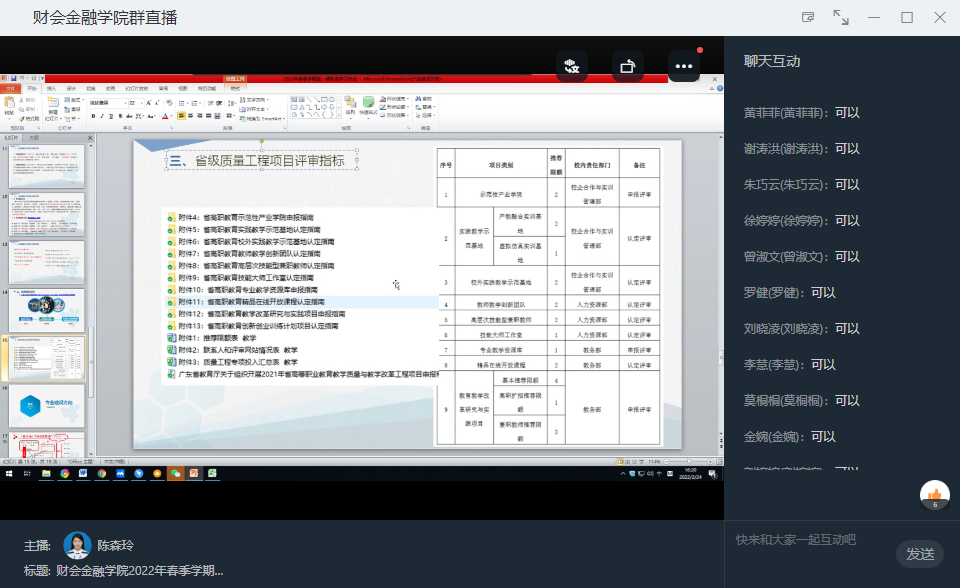Tap the thumbs-up like icon
This screenshot has width=960, height=588.
coord(935,494)
